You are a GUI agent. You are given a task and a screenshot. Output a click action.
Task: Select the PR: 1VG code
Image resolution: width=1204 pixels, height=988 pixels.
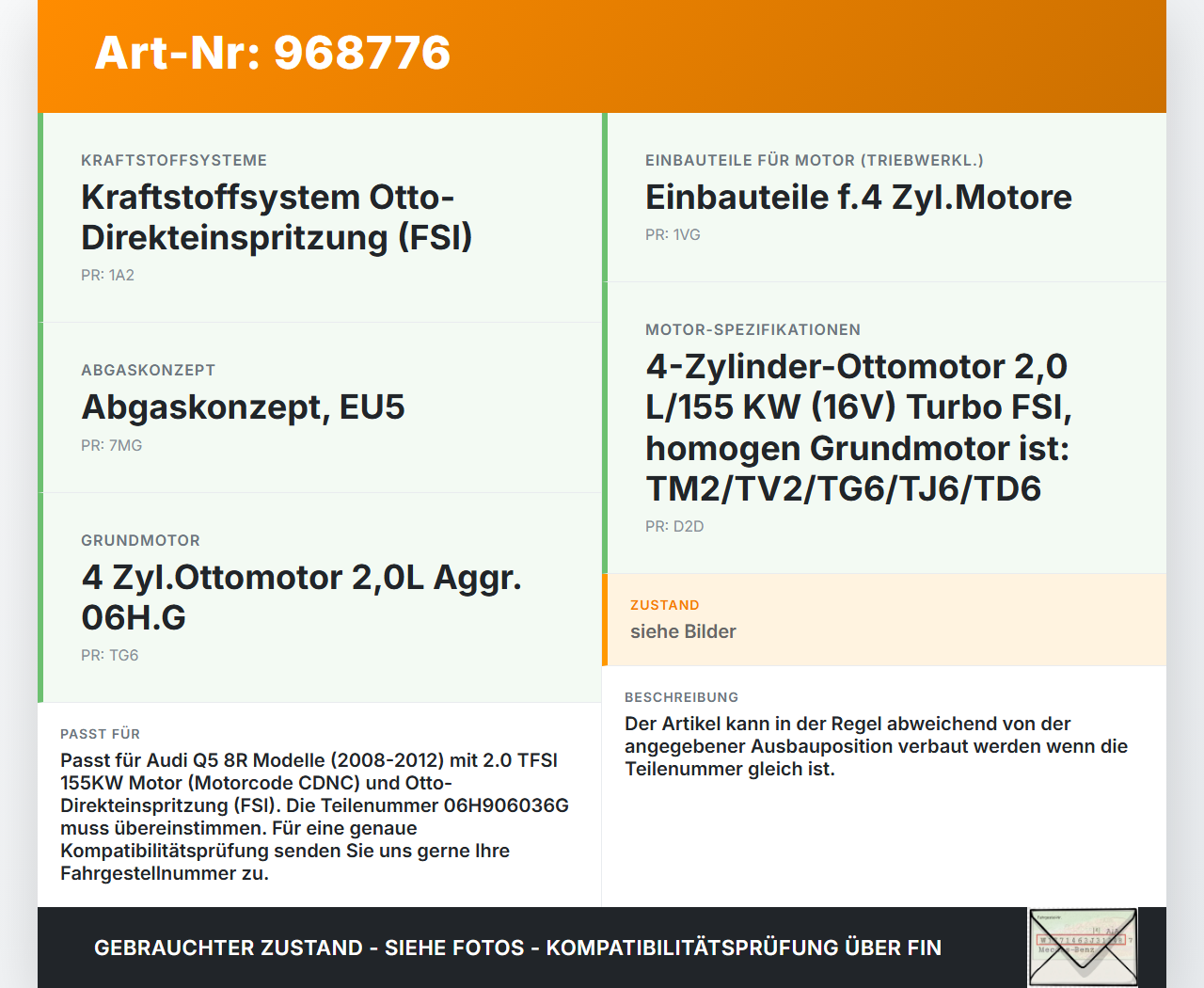[x=673, y=234]
